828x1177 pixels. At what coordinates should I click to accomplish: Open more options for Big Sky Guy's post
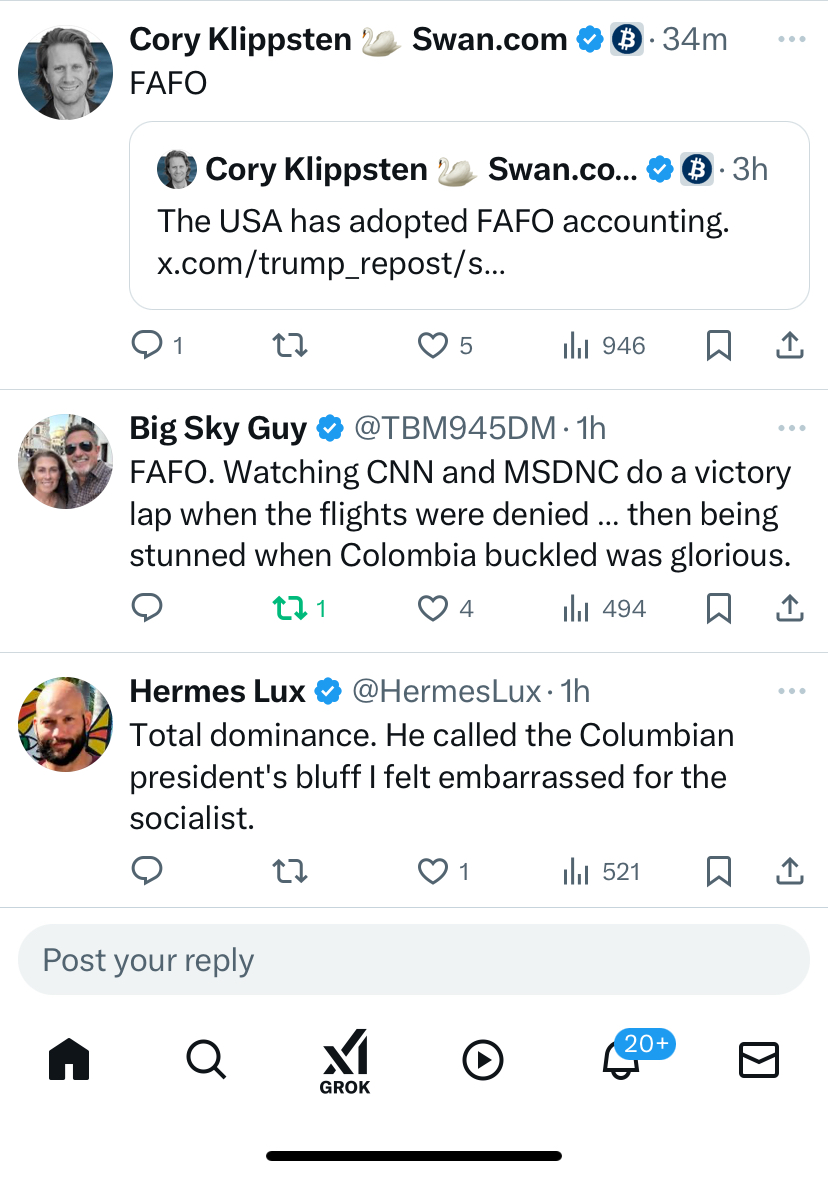(x=791, y=428)
